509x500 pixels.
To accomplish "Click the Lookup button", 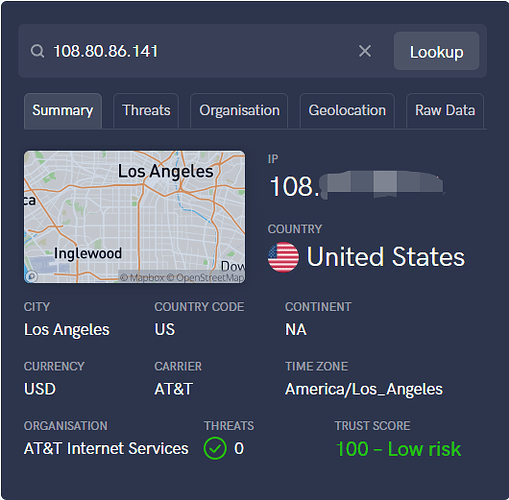I will [x=436, y=51].
